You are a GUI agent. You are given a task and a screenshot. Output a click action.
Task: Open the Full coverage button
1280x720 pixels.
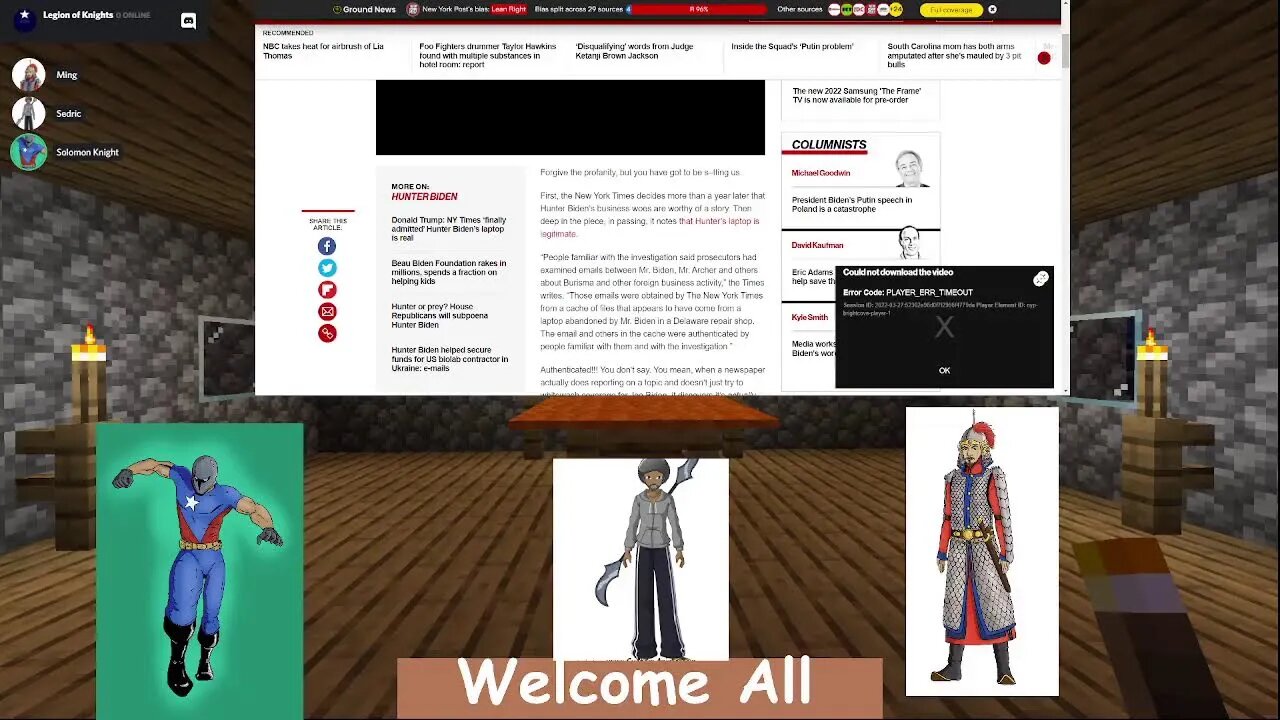click(x=951, y=10)
